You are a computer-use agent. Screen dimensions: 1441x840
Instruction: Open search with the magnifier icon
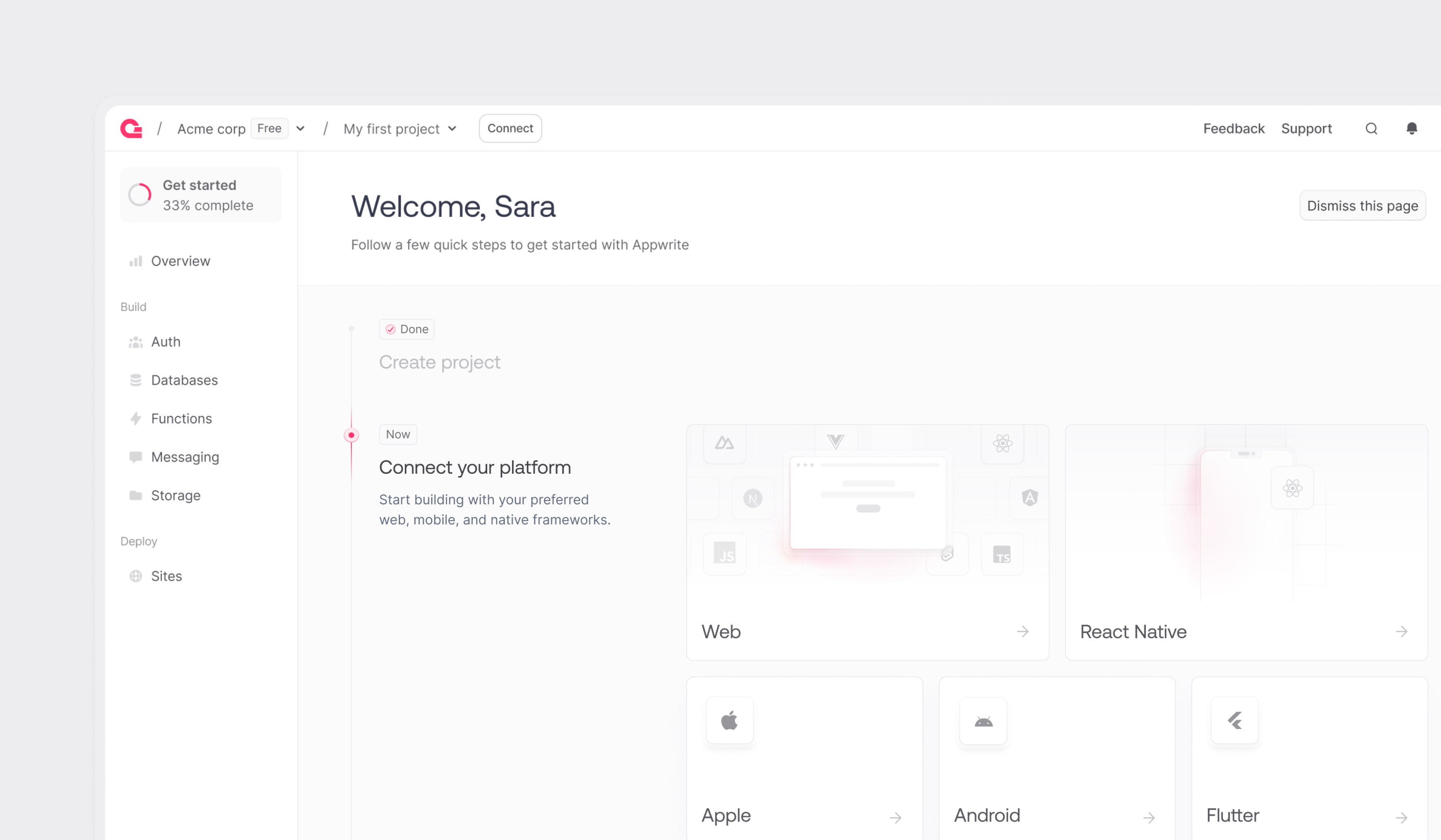tap(1371, 129)
